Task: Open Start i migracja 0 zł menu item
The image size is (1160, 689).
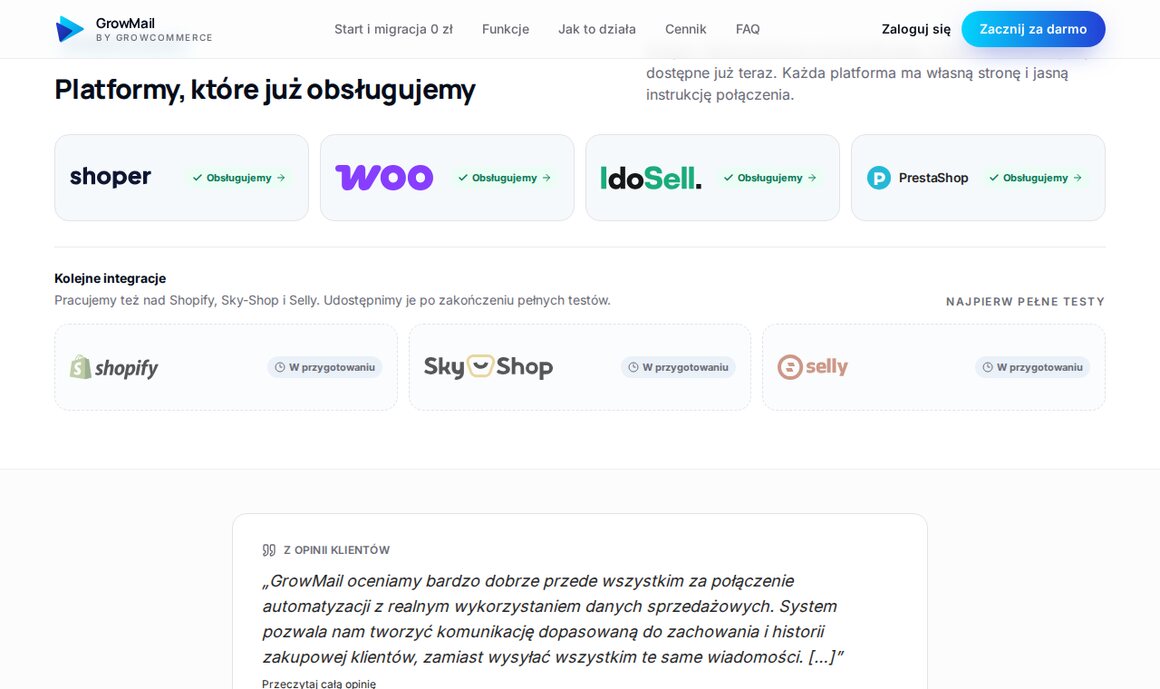Action: (x=394, y=29)
